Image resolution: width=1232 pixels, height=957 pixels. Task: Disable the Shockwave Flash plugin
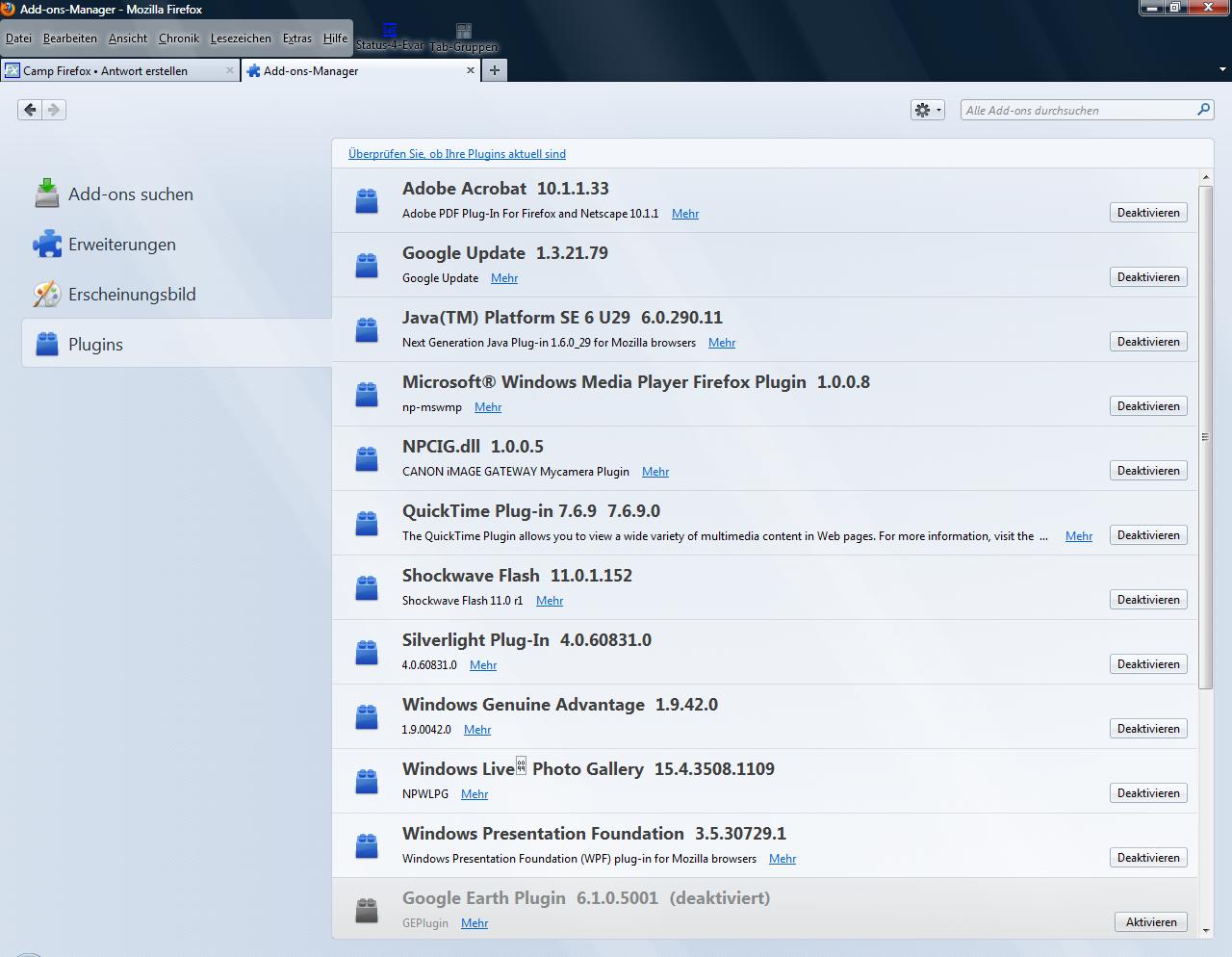[1148, 600]
